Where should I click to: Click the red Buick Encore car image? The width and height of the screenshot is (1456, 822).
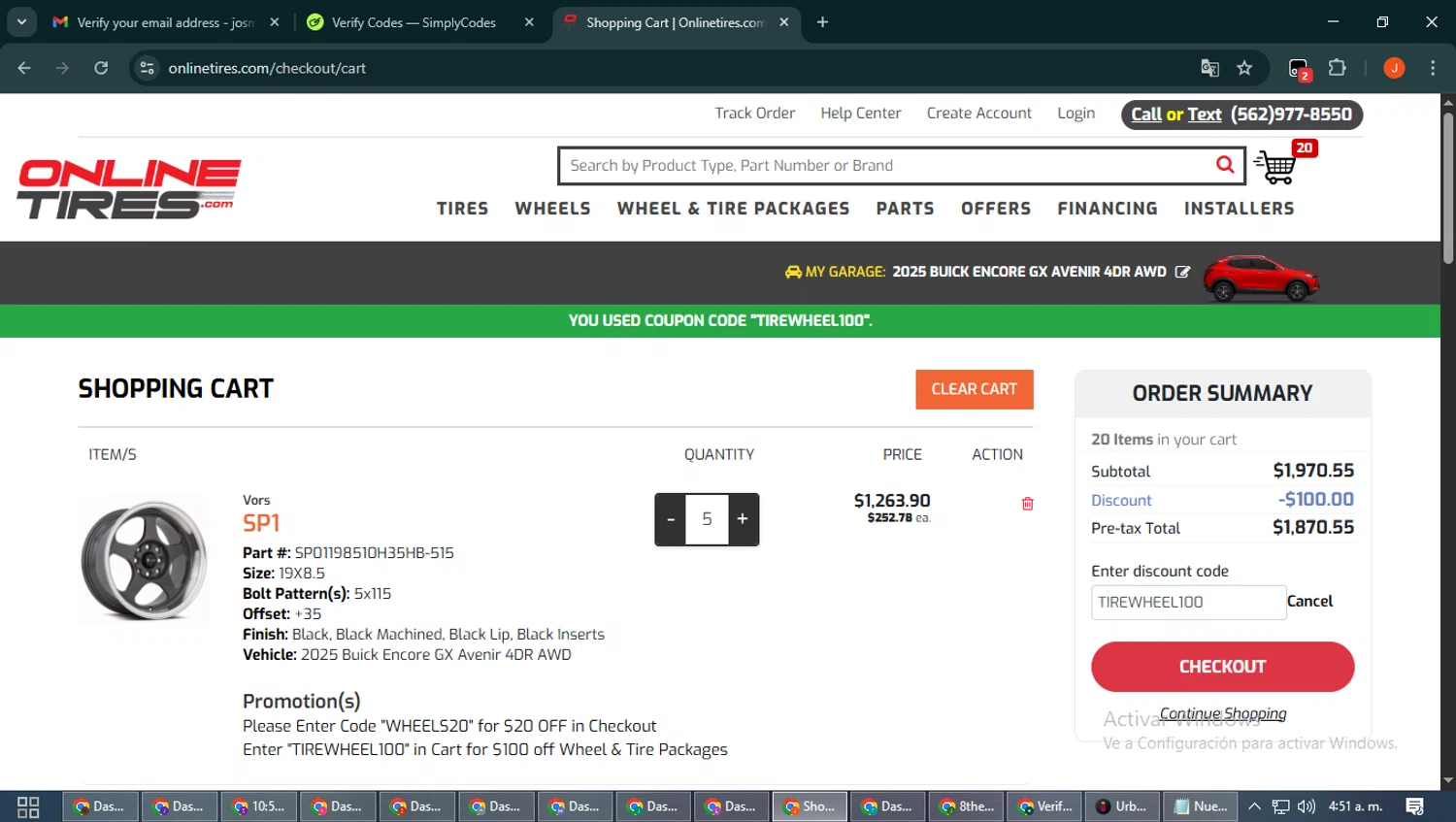point(1261,279)
